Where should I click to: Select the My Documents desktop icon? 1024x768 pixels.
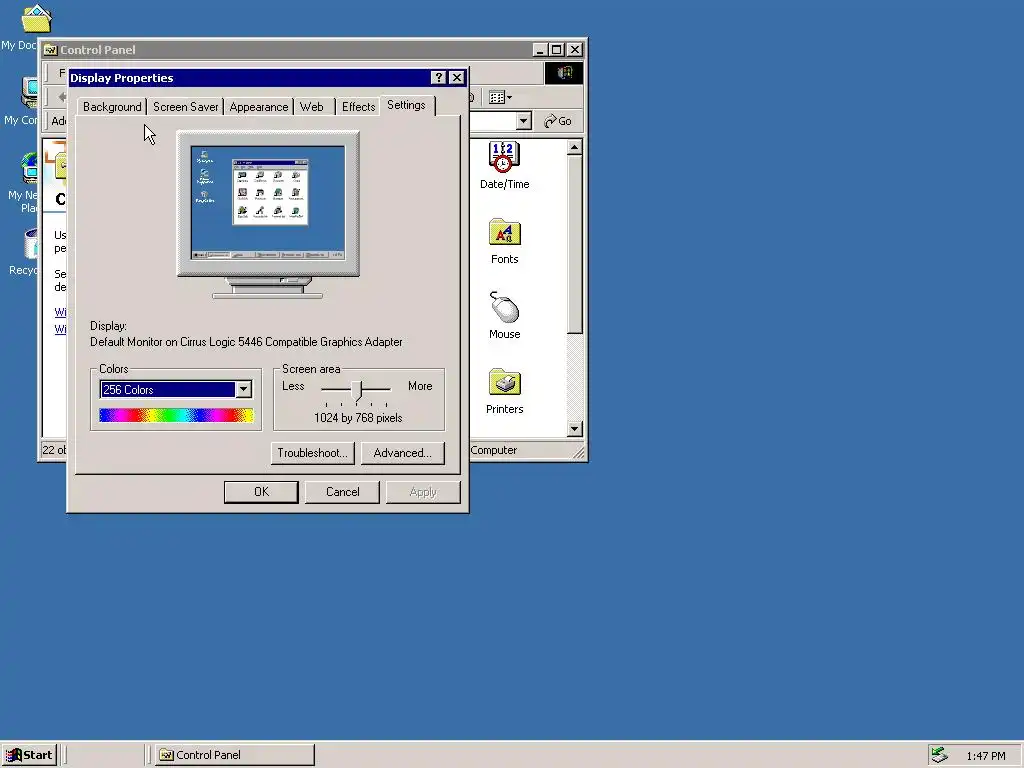pyautogui.click(x=36, y=19)
